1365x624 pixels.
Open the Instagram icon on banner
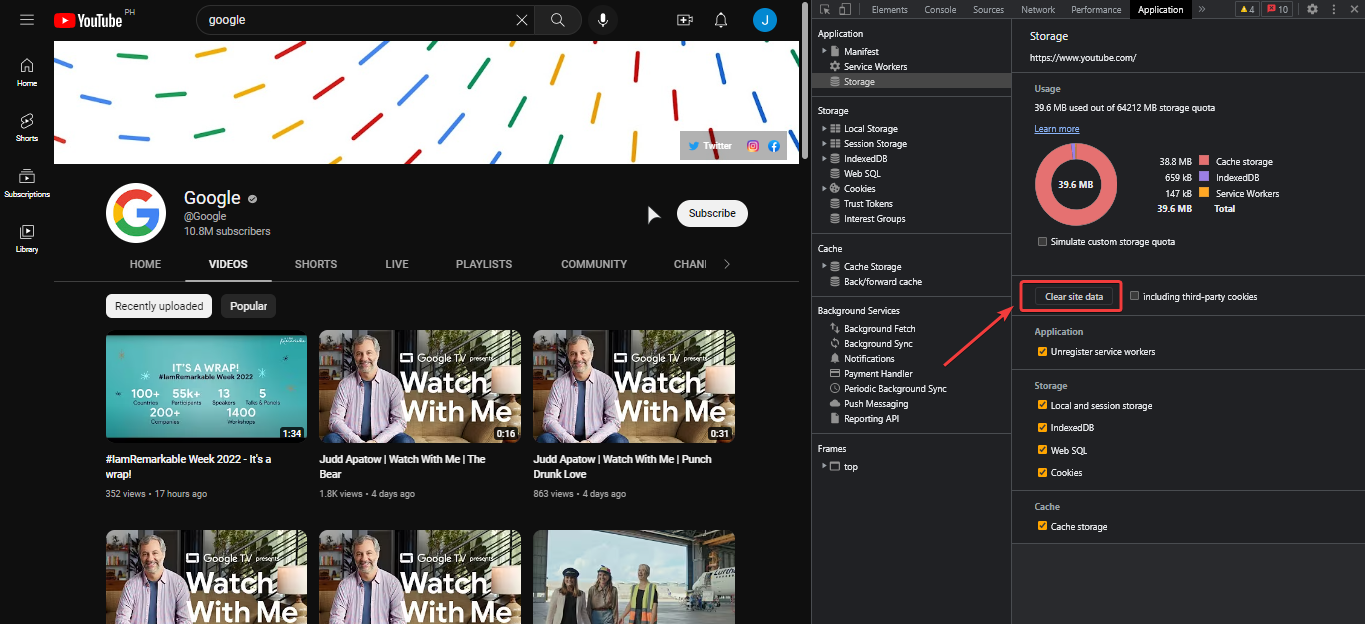(753, 146)
